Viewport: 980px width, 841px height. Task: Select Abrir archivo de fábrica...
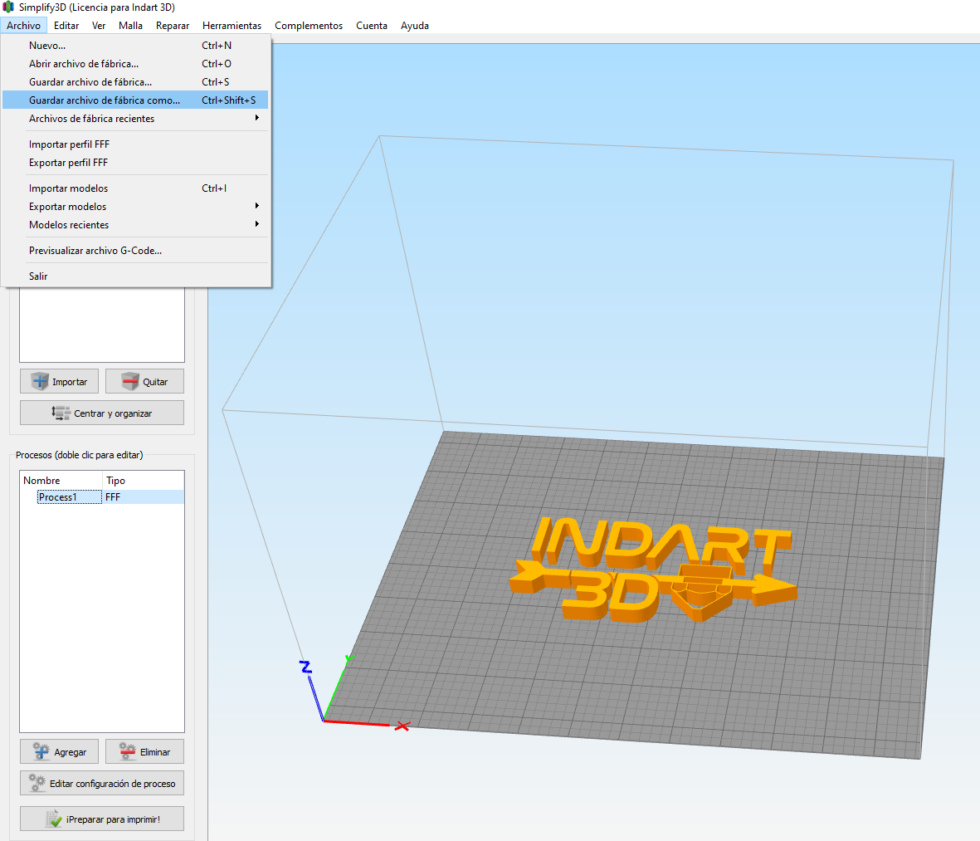pyautogui.click(x=136, y=64)
